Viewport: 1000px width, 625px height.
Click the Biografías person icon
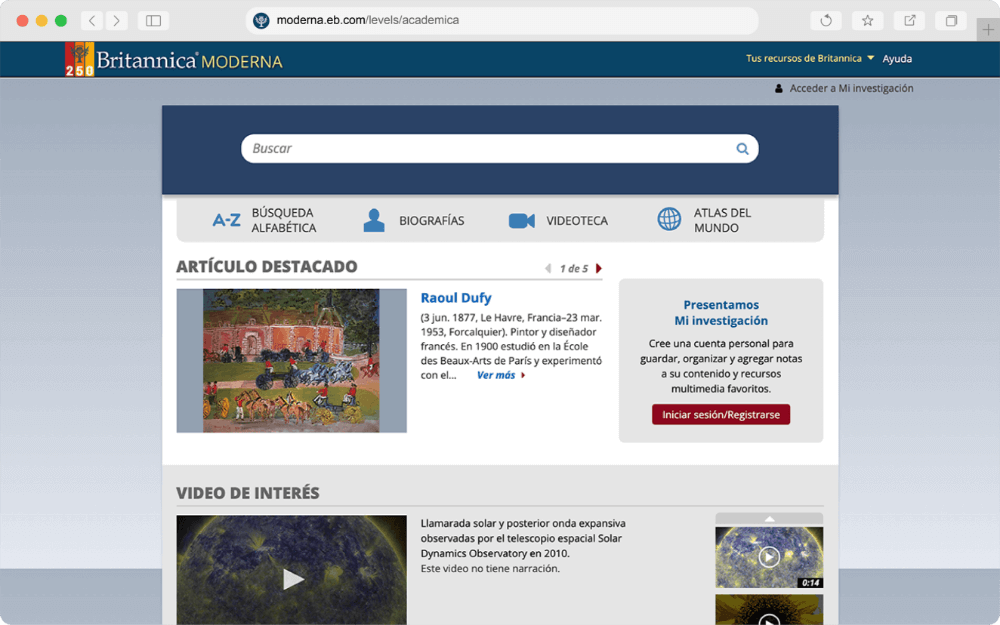tap(374, 220)
